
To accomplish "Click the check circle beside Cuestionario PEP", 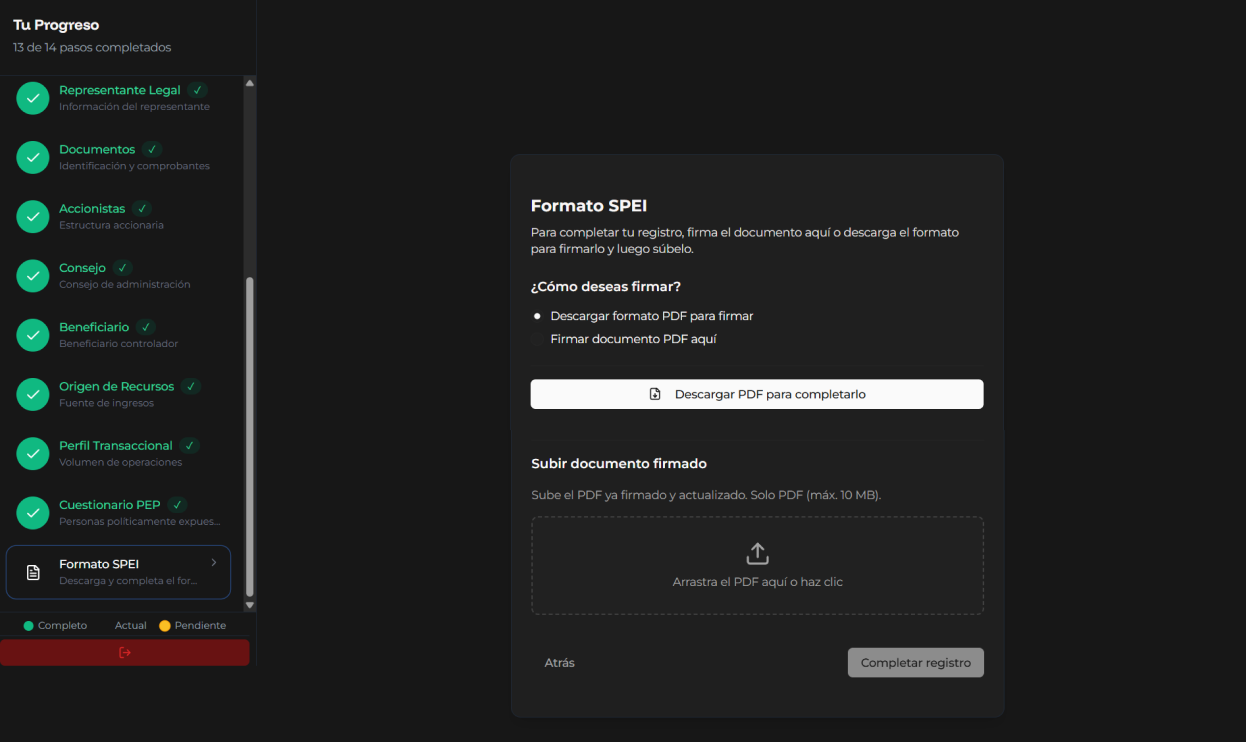I will coord(33,513).
